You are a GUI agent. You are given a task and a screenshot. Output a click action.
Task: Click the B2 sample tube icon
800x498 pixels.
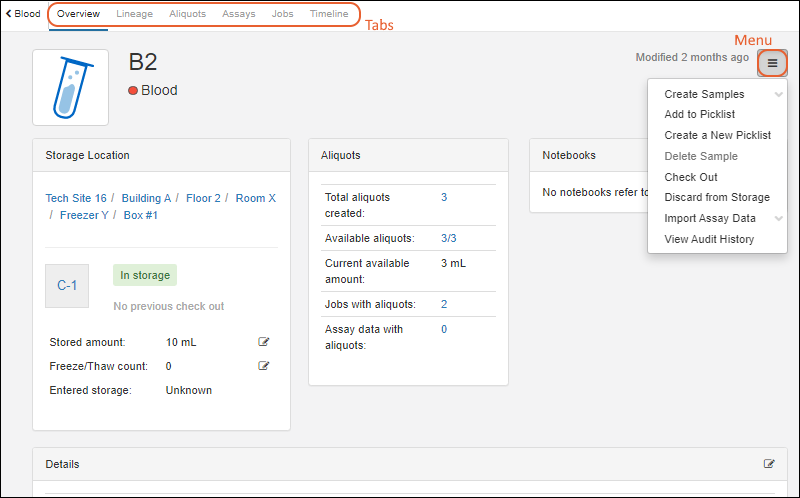pyautogui.click(x=70, y=88)
